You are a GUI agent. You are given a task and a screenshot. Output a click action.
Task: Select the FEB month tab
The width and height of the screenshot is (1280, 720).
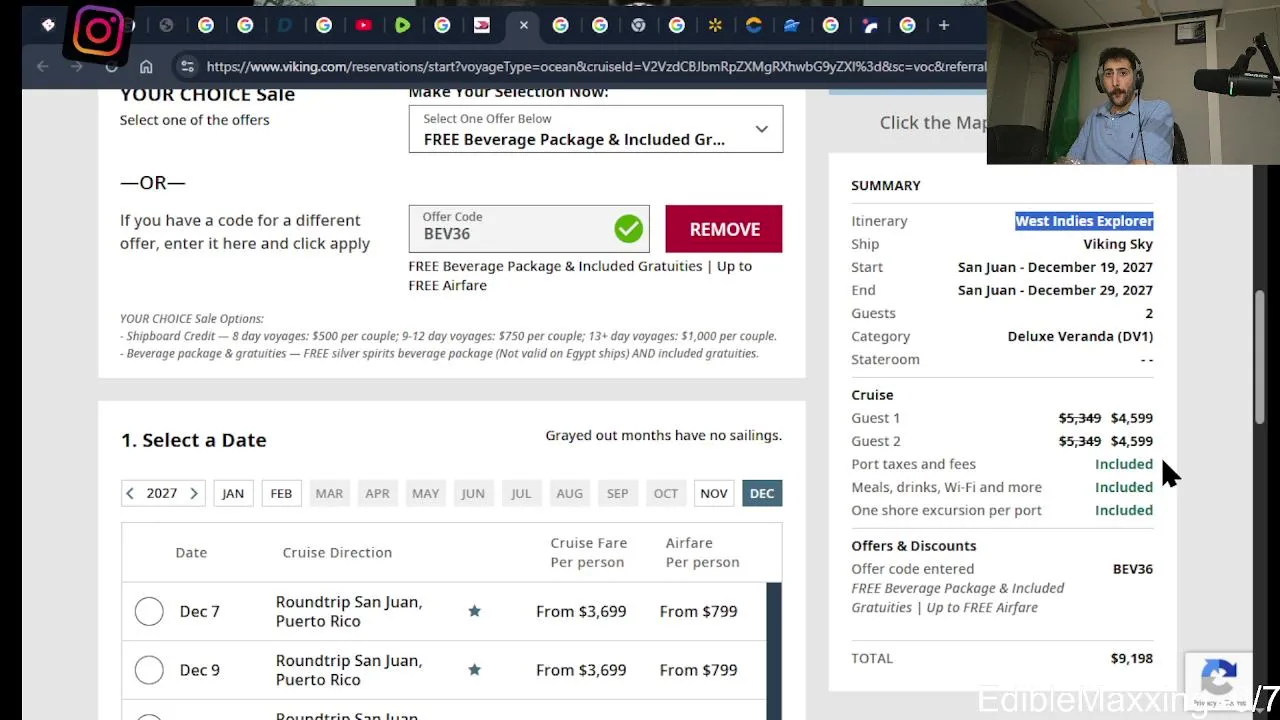pyautogui.click(x=281, y=493)
